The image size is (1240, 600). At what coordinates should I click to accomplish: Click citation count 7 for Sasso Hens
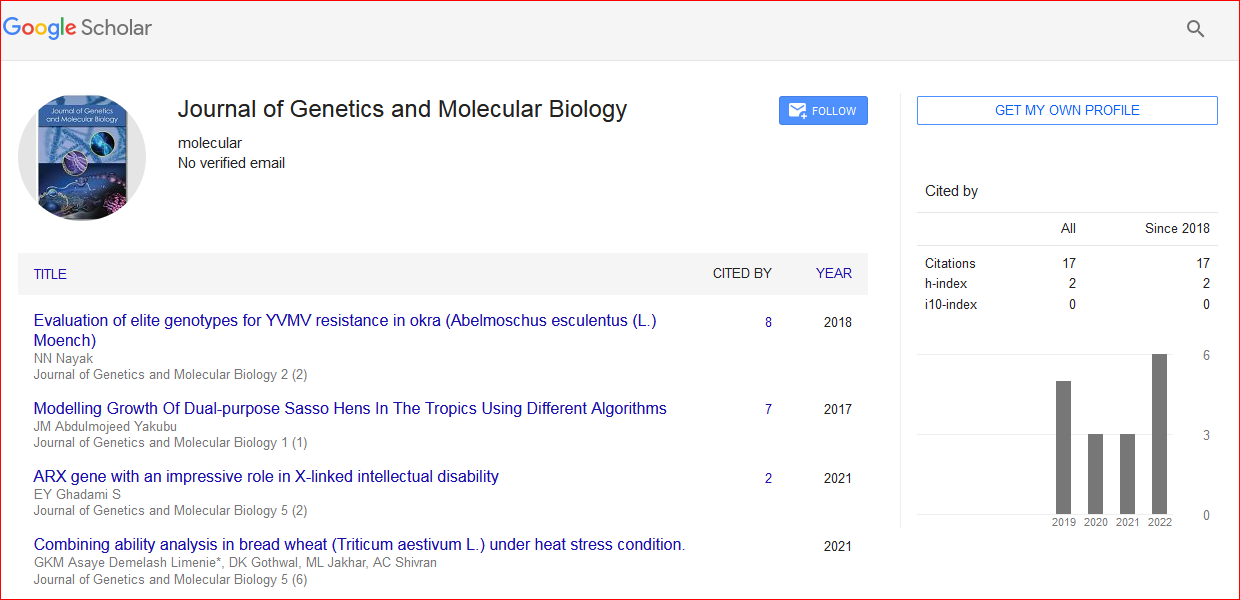768,409
